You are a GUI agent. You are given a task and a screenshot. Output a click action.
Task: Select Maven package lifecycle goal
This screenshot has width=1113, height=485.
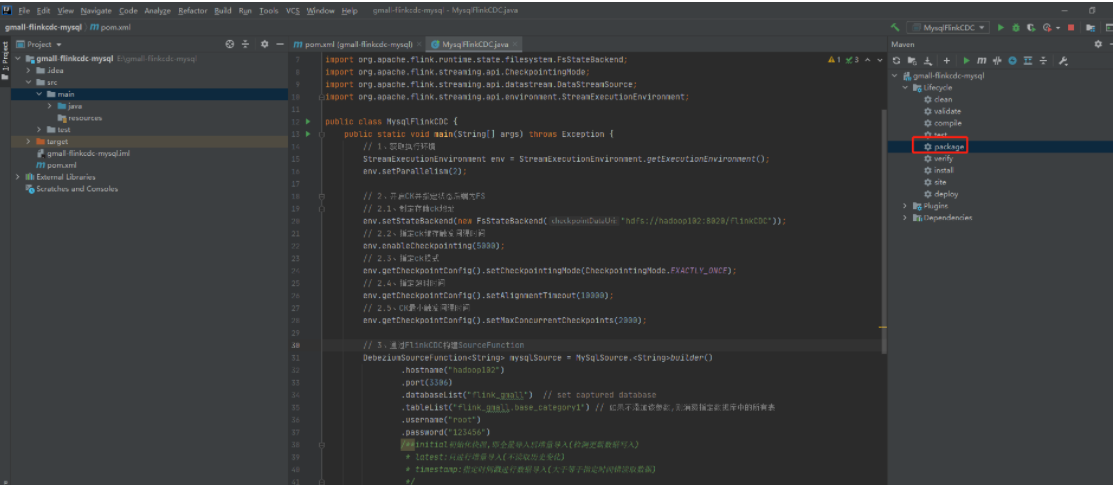[943, 146]
